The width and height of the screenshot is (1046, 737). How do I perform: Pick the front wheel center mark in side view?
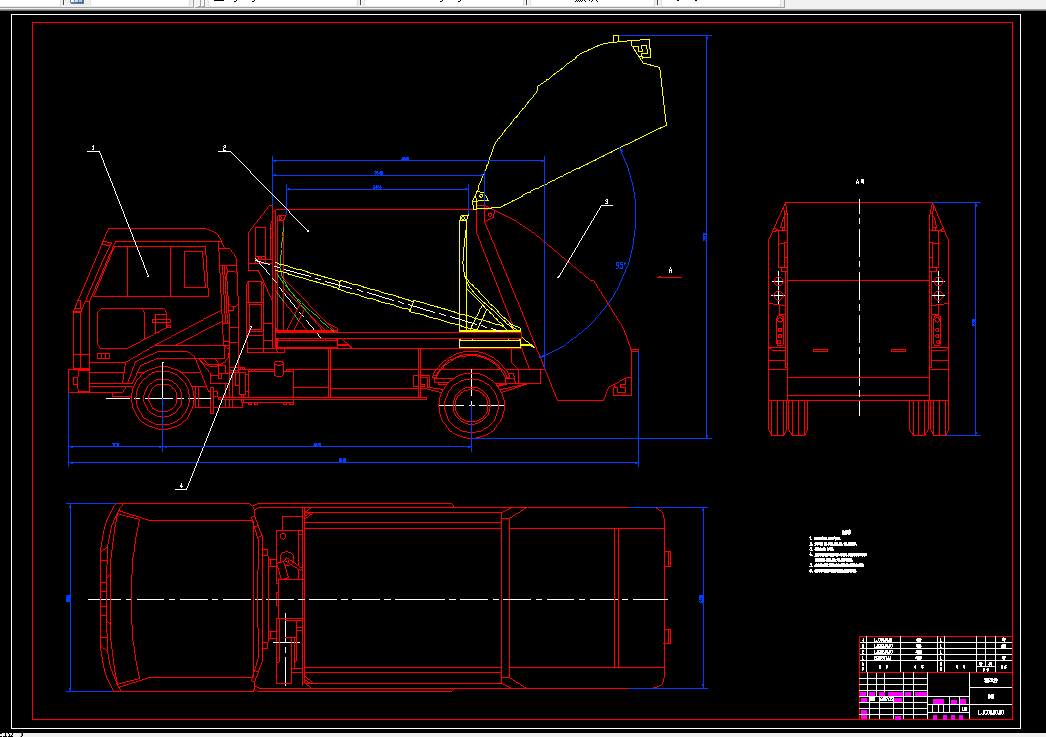pos(163,398)
